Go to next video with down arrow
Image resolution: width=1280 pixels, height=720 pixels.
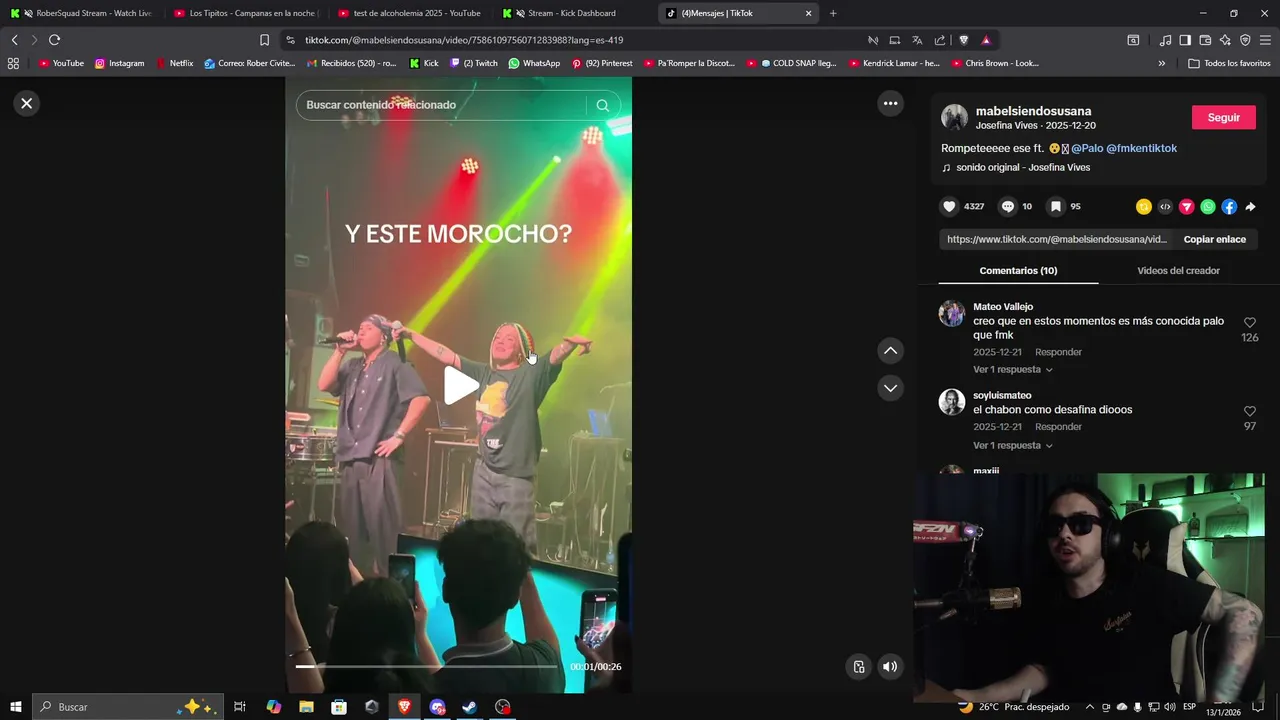(x=890, y=388)
